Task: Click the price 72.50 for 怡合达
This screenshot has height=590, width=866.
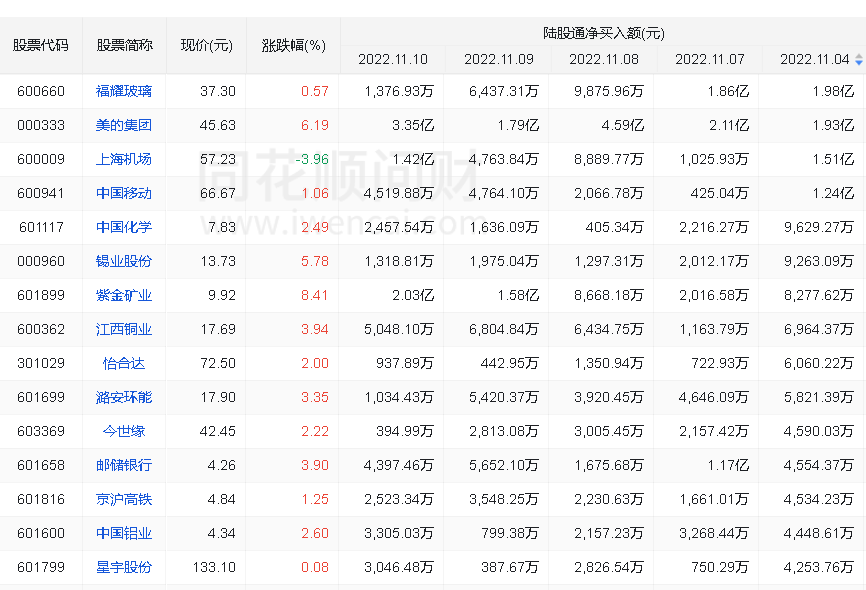Action: point(218,364)
